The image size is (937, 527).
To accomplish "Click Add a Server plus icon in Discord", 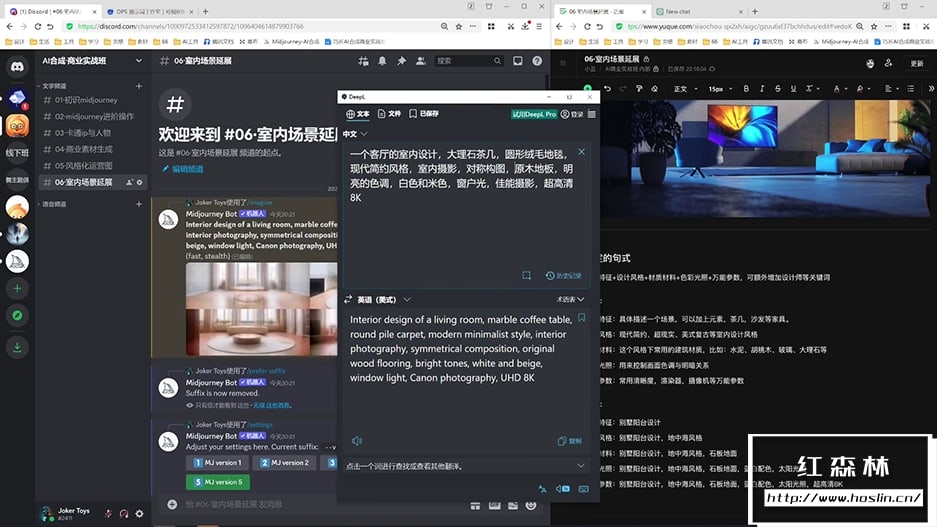I will (17, 289).
